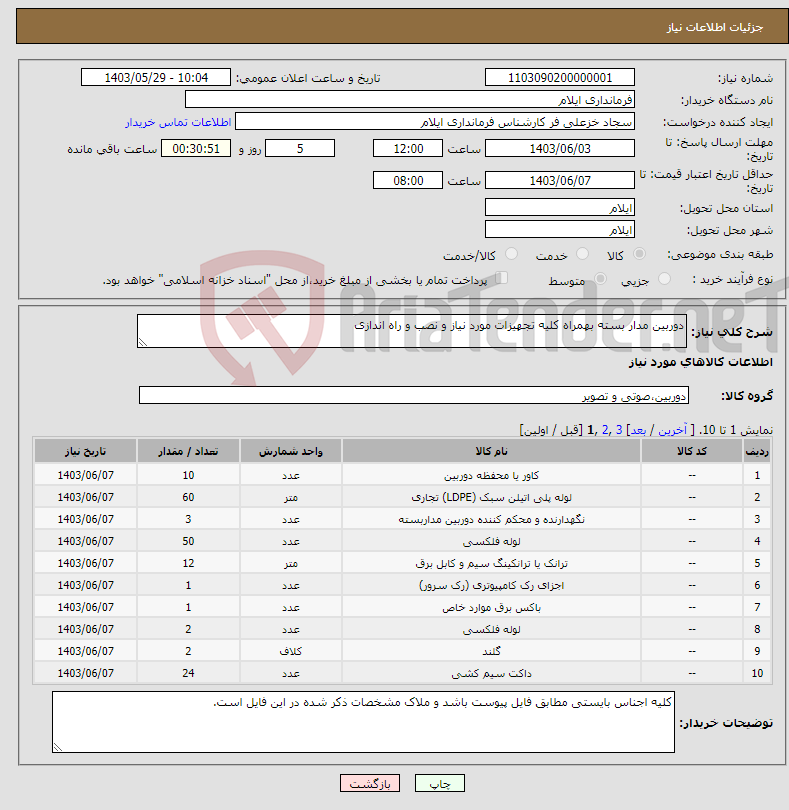Click the price validity hour 08:00 field

[408, 180]
